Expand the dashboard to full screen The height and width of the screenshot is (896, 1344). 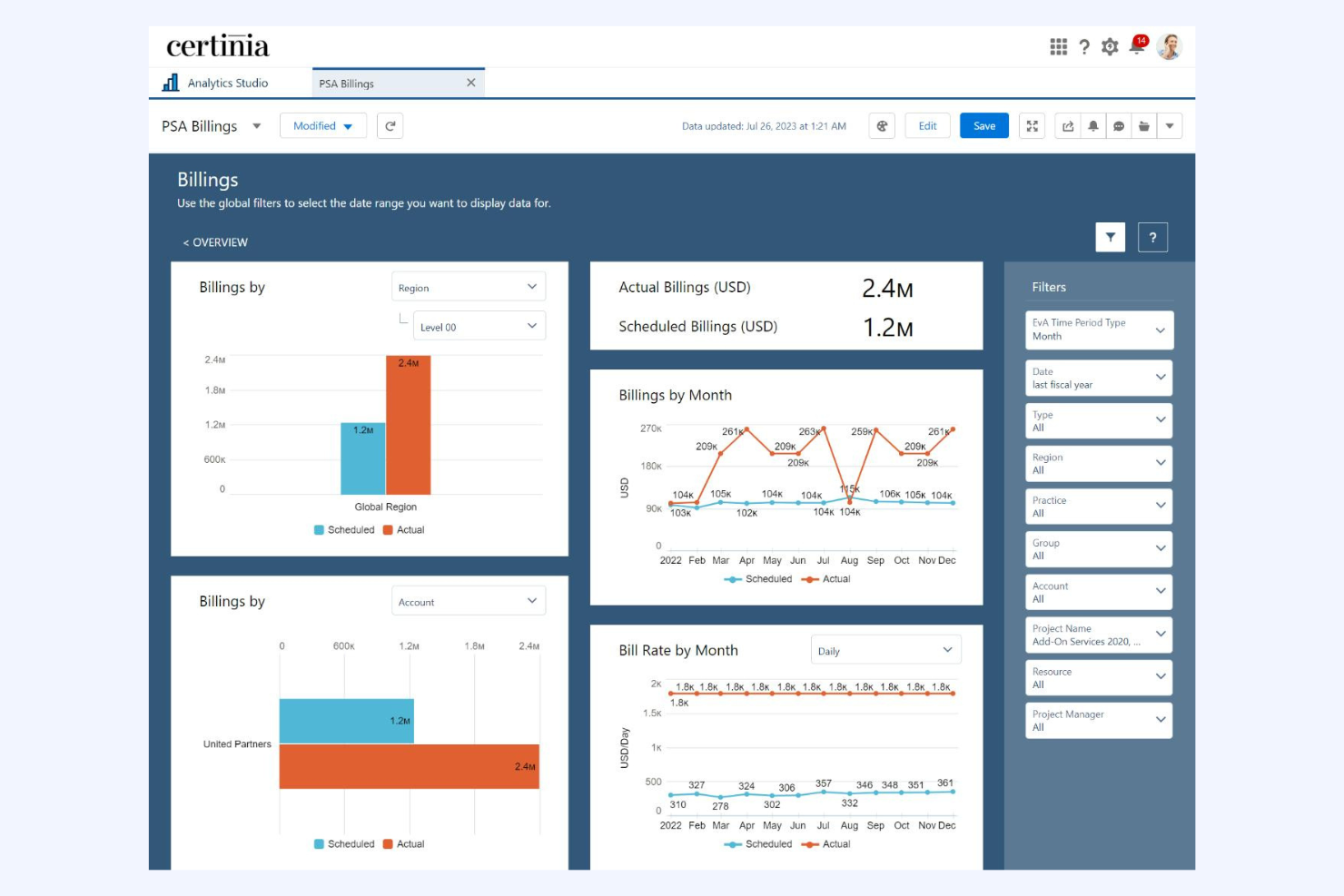click(x=1032, y=125)
